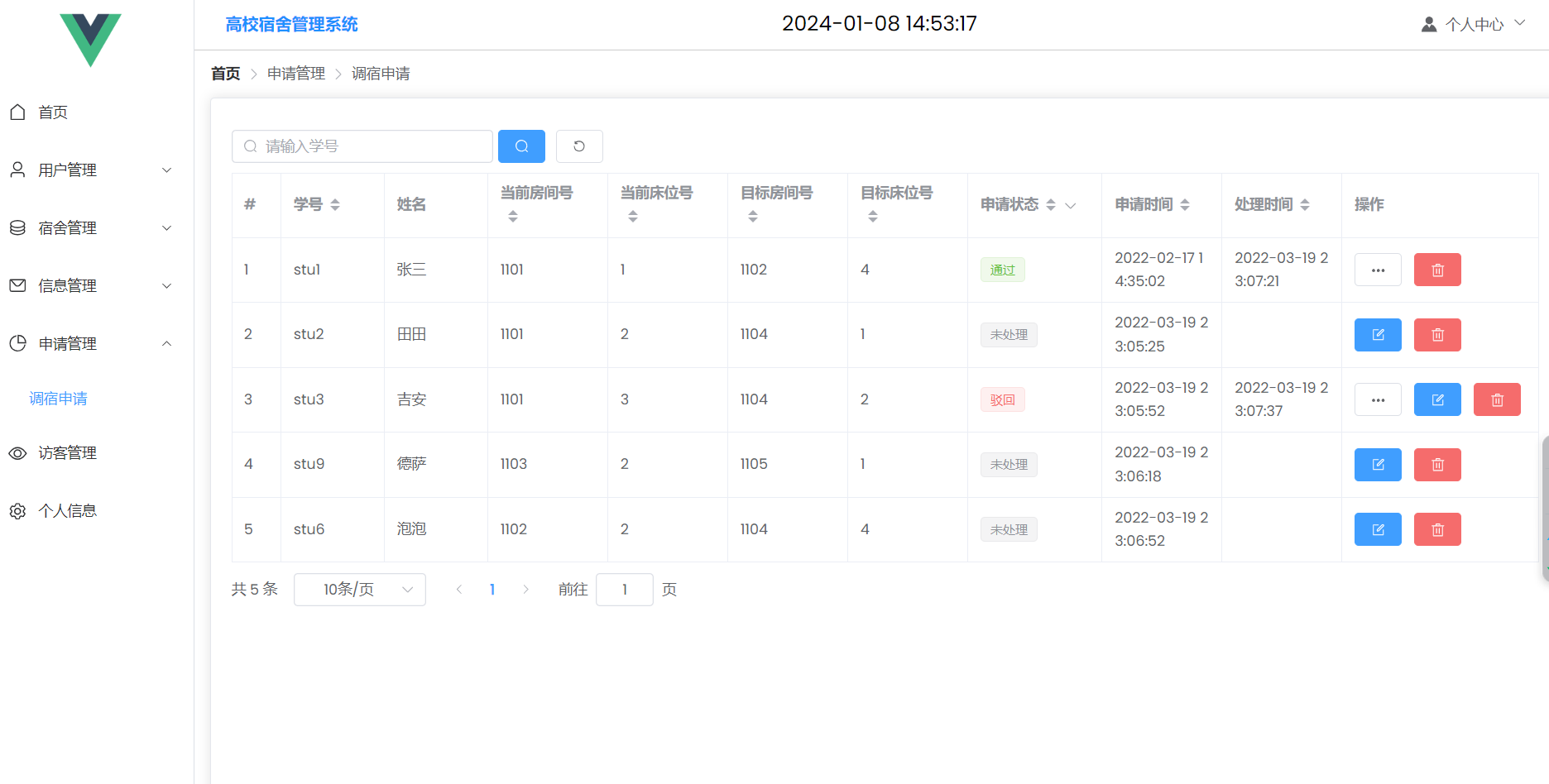Click 调宿申请 breadcrumb
This screenshot has height=784, width=1549.
pyautogui.click(x=381, y=74)
